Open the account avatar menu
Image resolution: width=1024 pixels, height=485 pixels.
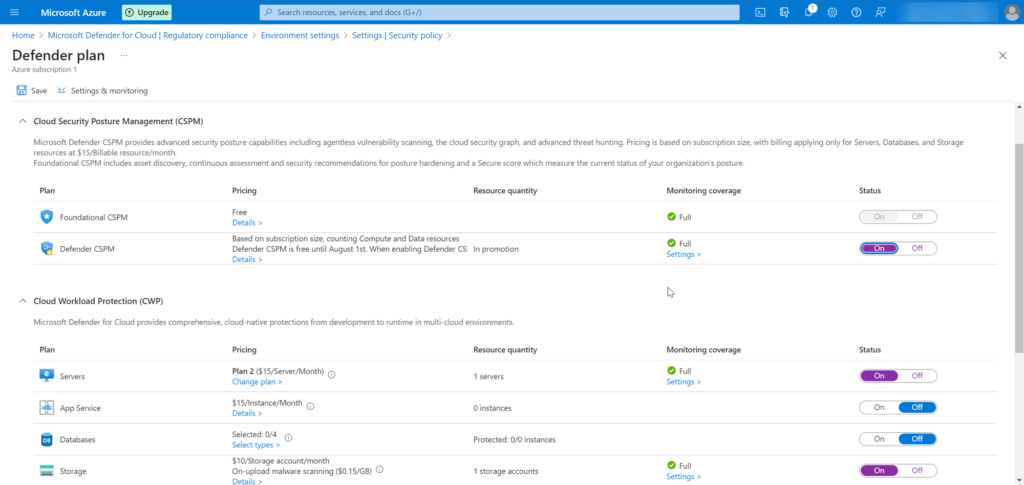point(1012,12)
